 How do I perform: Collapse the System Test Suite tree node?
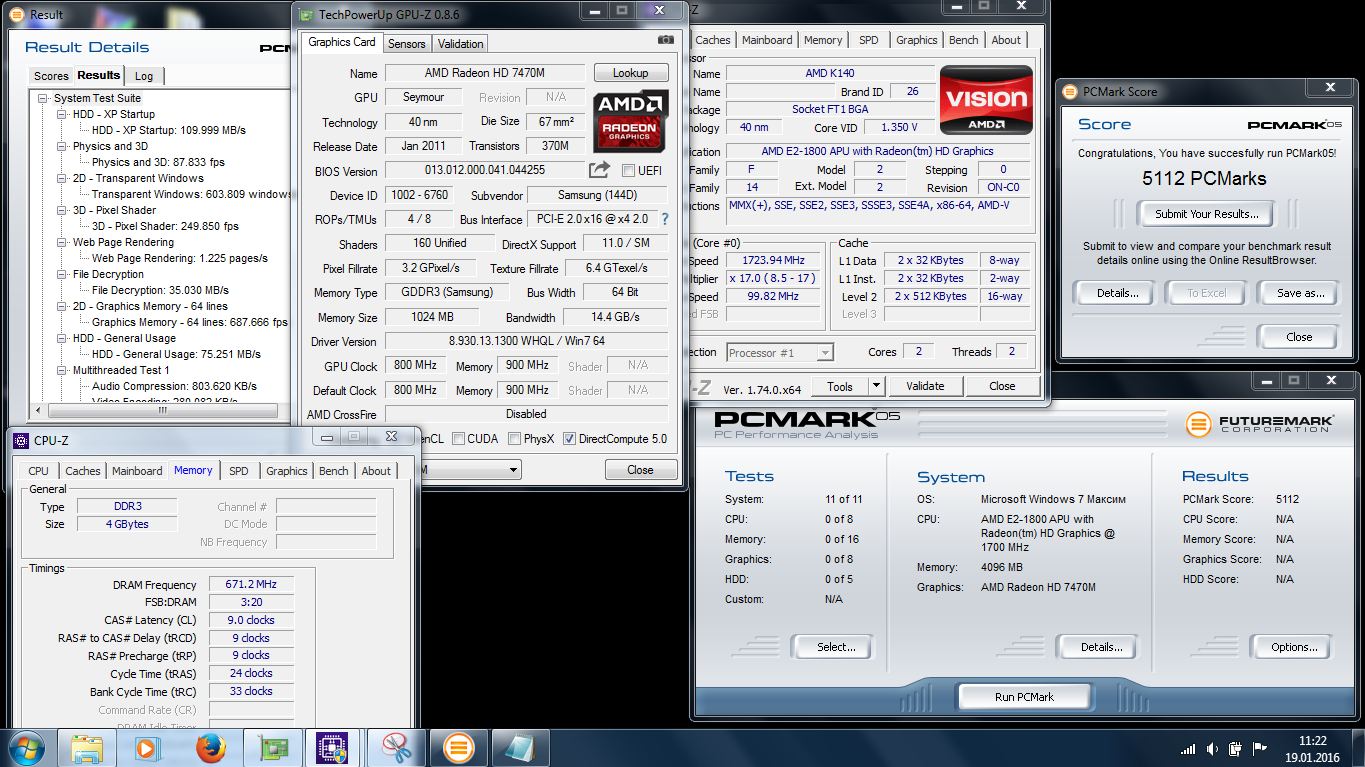click(43, 98)
